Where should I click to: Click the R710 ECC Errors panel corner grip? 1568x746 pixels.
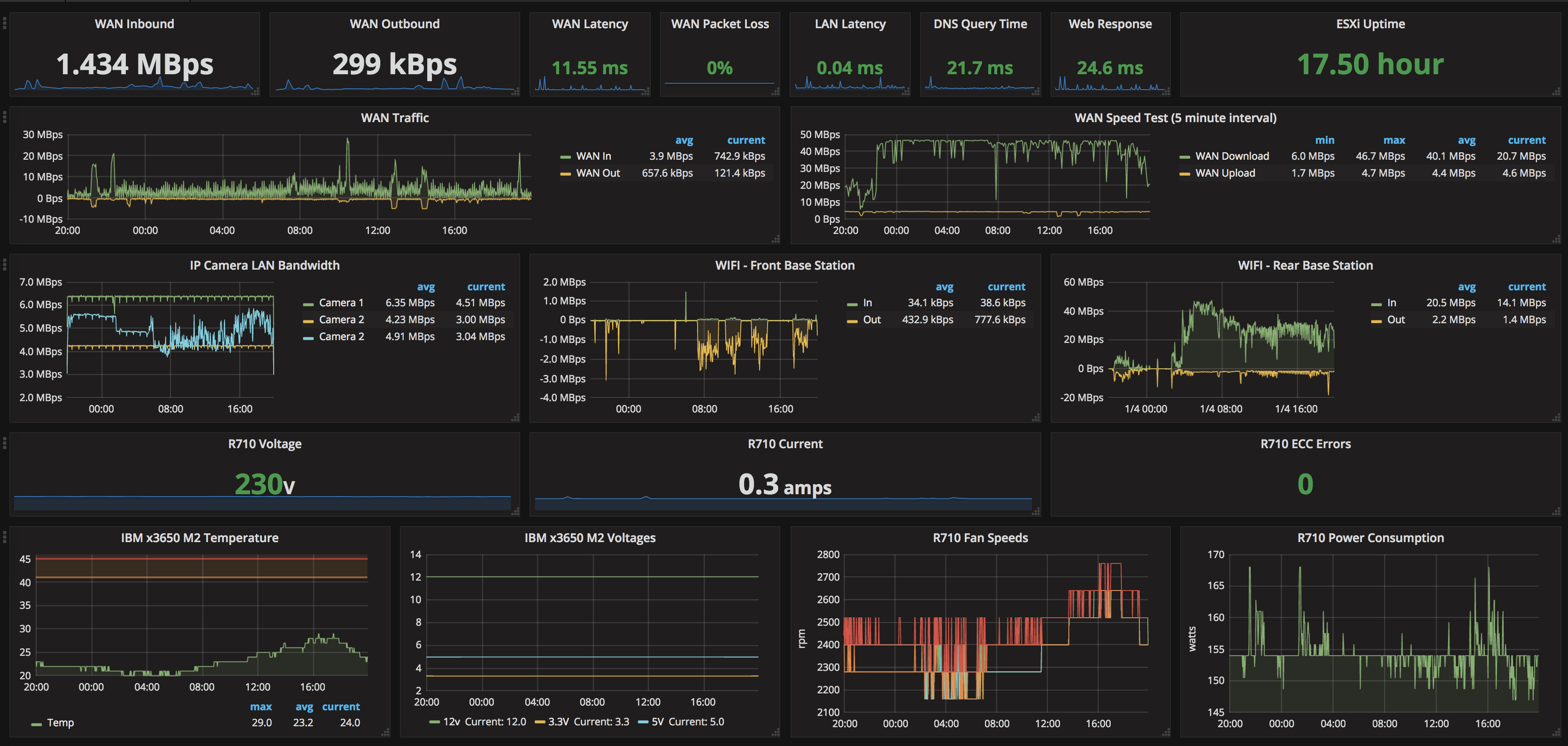coord(1556,512)
